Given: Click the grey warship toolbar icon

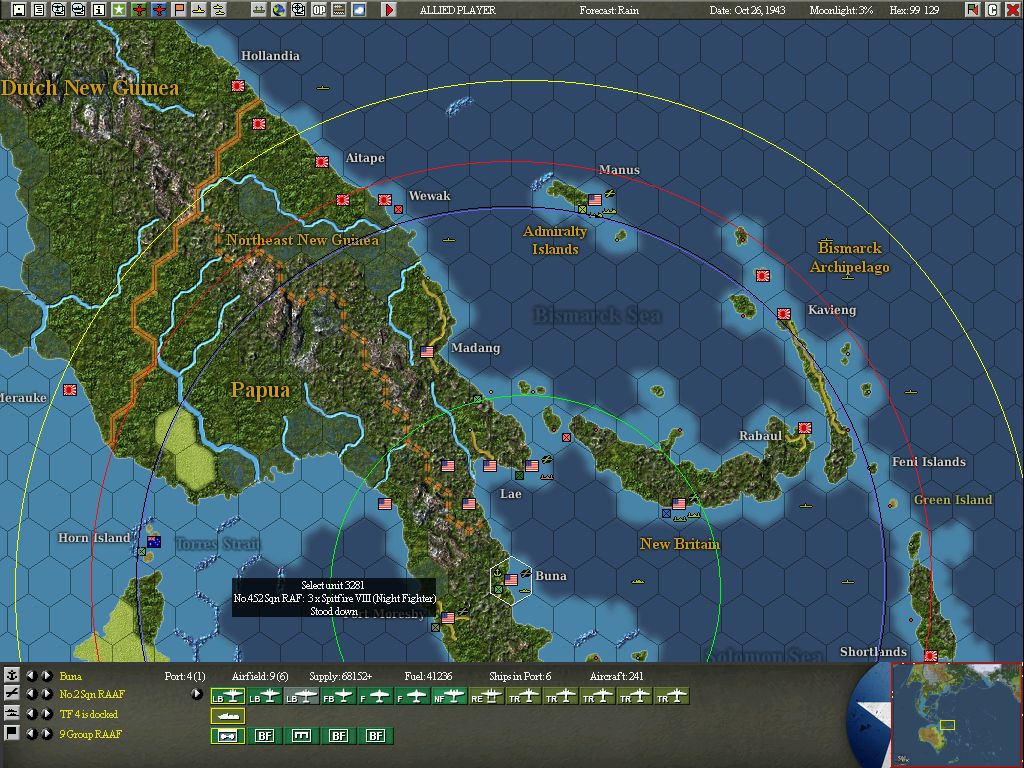Looking at the screenshot, I should [x=259, y=10].
